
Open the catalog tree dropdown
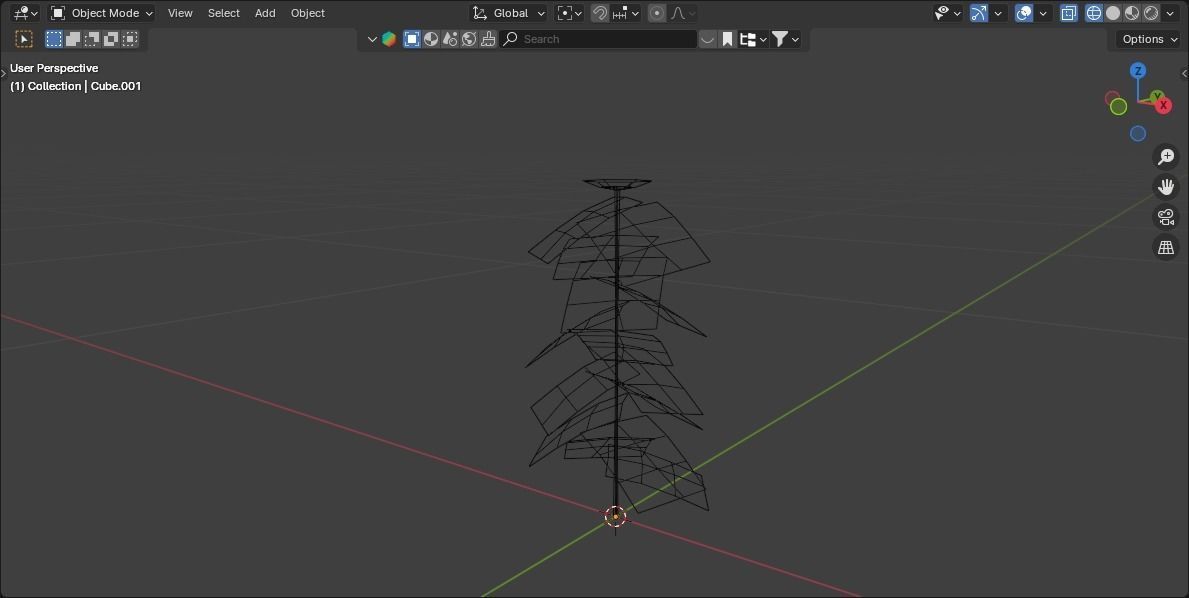point(753,39)
